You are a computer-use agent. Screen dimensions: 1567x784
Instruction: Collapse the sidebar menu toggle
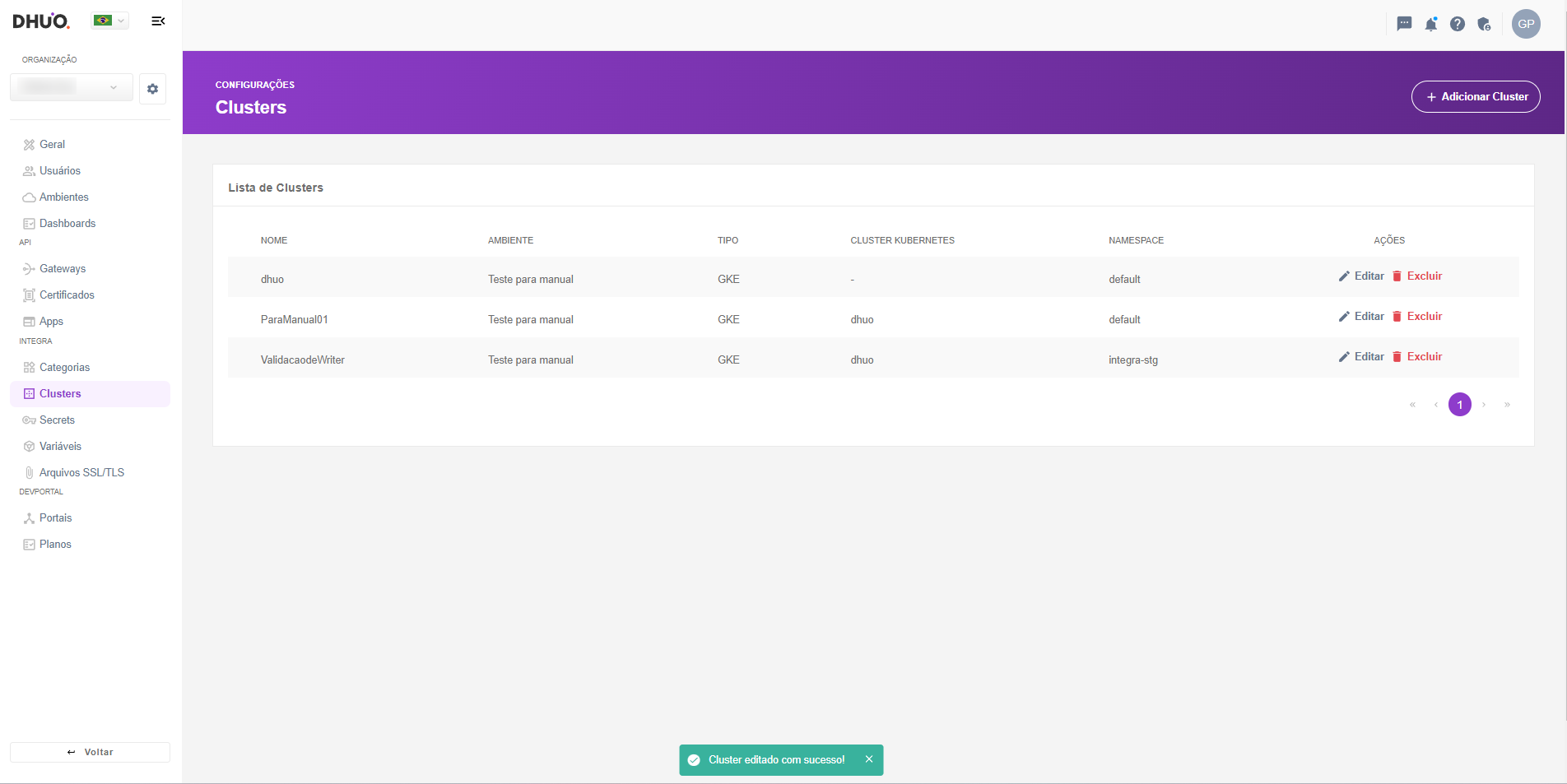tap(158, 21)
